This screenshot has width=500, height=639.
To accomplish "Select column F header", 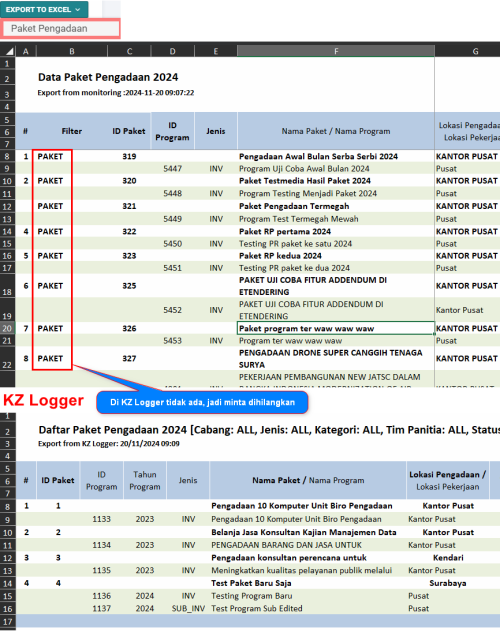I will 336,51.
